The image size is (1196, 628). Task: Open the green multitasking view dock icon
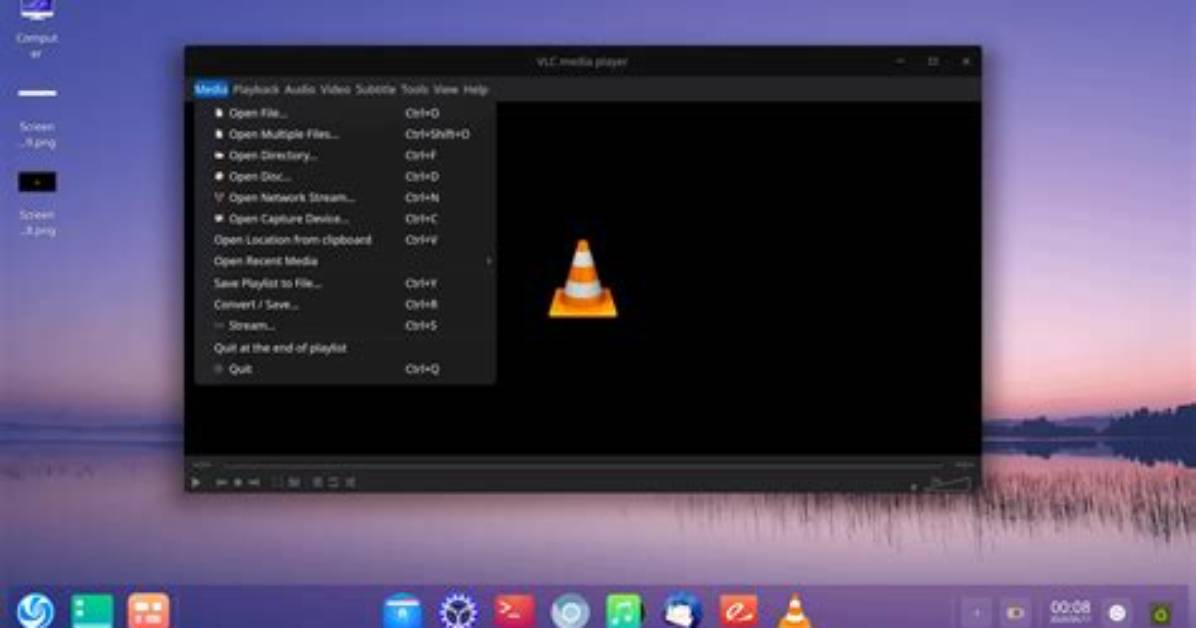[92, 611]
